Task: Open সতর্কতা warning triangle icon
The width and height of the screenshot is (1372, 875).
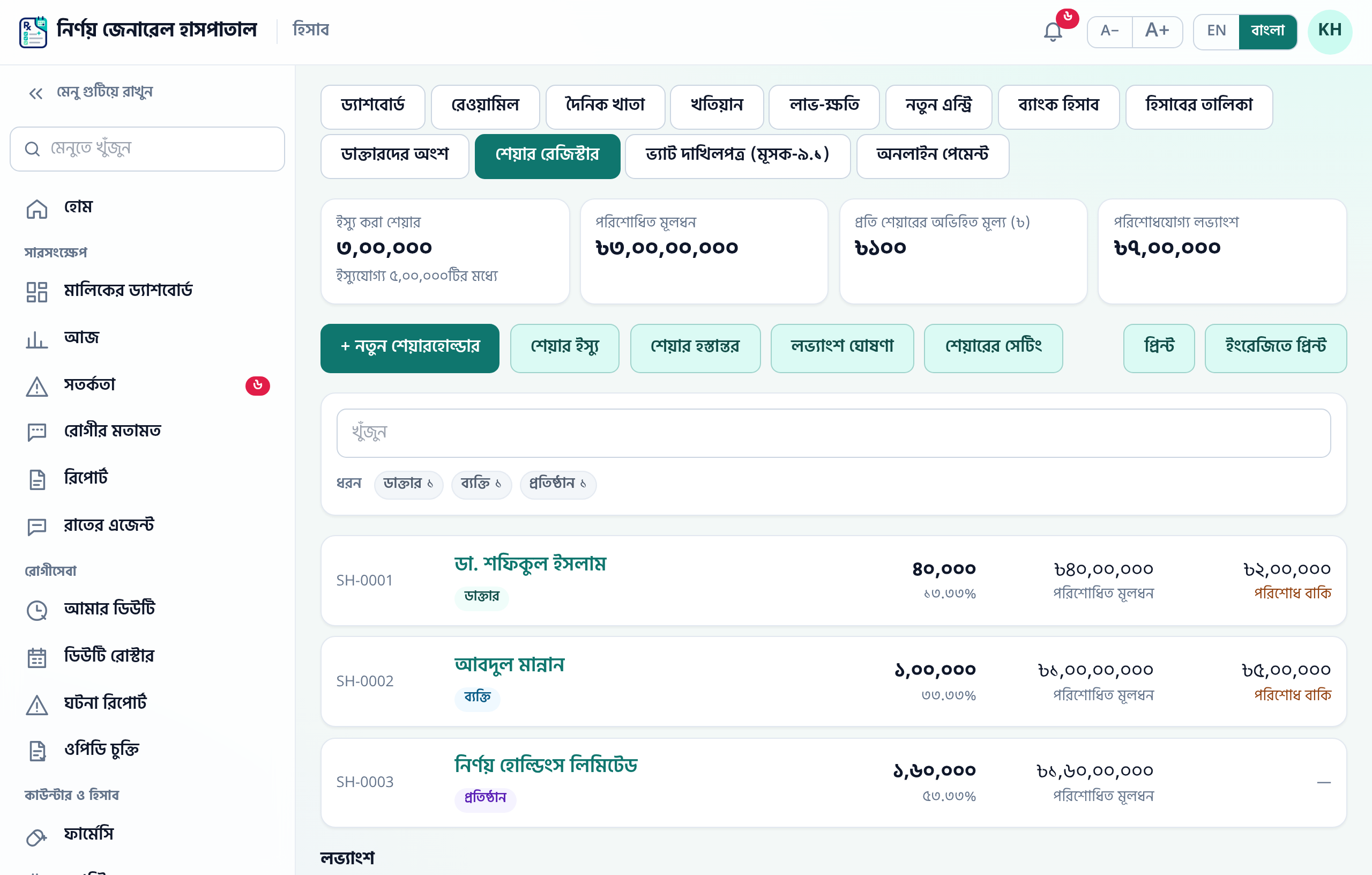Action: click(37, 387)
